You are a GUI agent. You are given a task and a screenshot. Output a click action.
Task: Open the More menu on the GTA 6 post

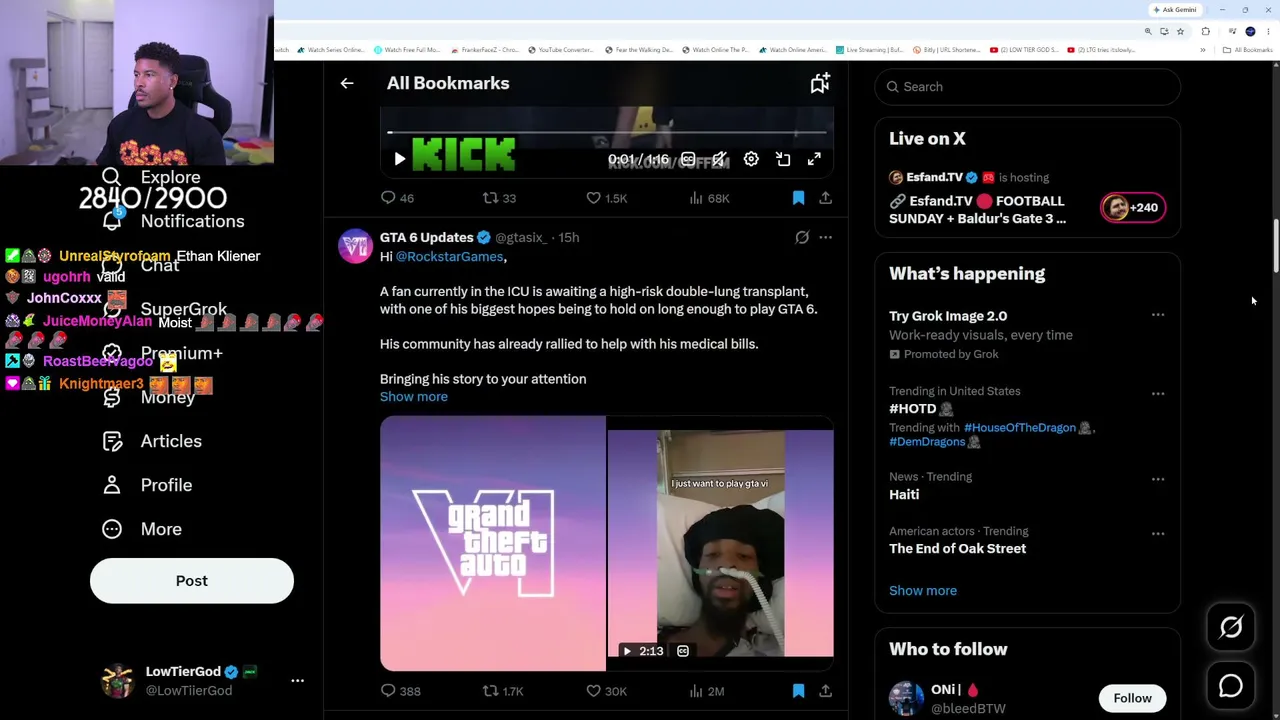point(825,237)
